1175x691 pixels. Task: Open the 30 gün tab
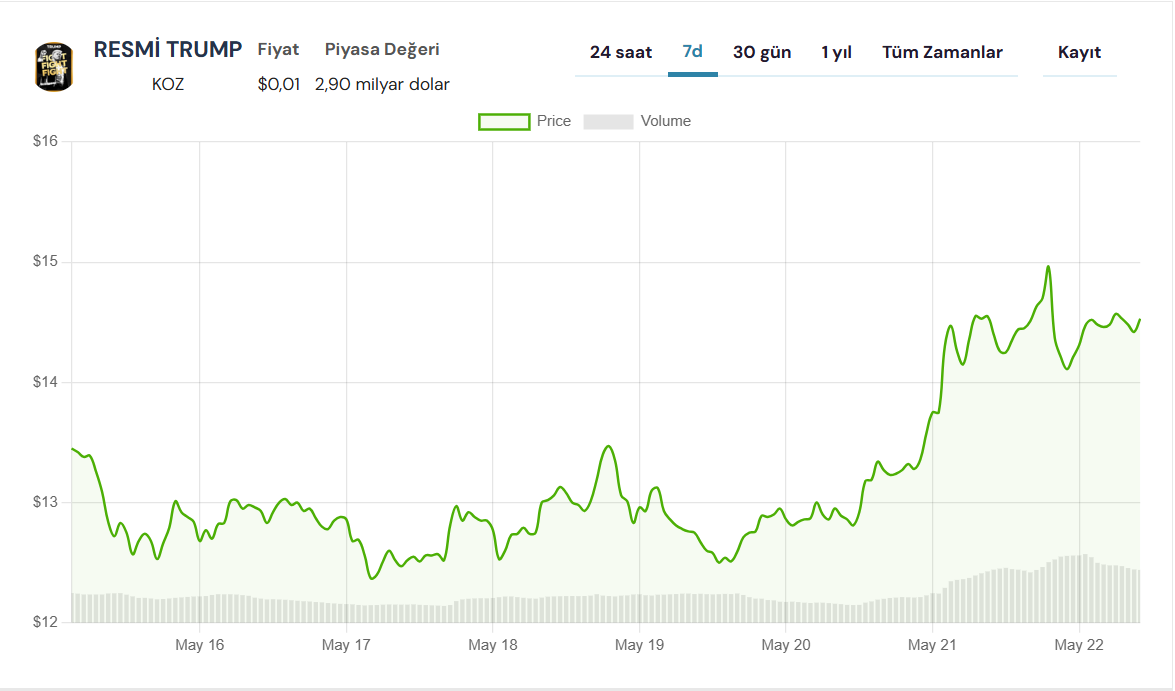[761, 52]
